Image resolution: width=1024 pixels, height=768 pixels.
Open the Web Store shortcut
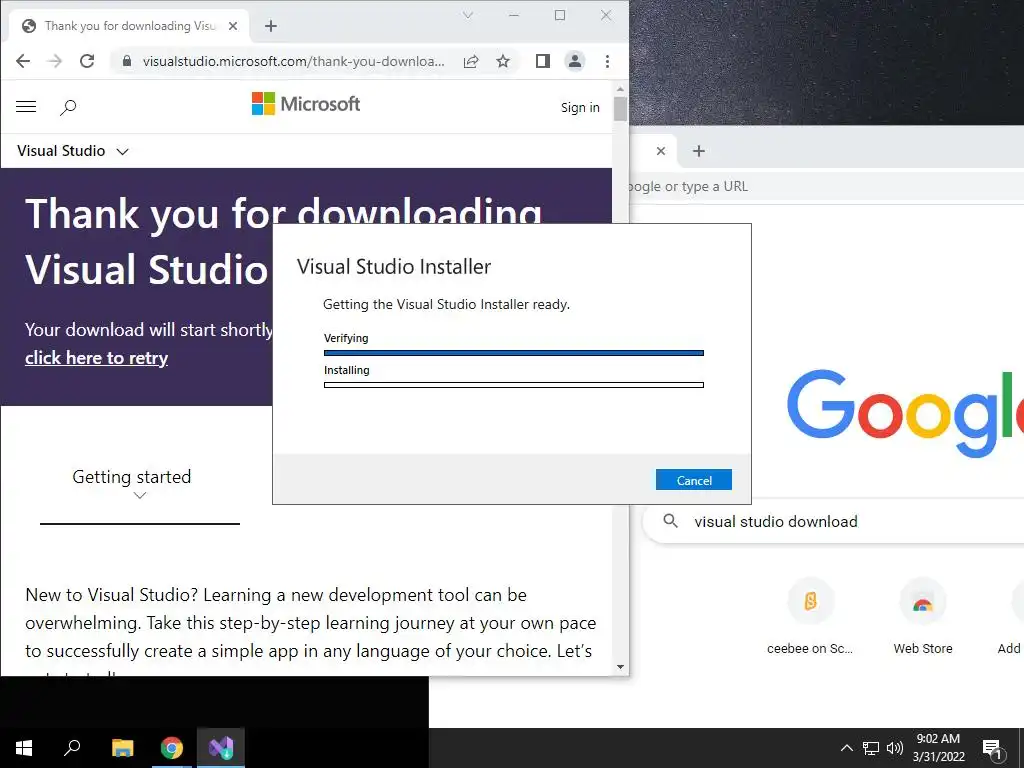pyautogui.click(x=923, y=616)
